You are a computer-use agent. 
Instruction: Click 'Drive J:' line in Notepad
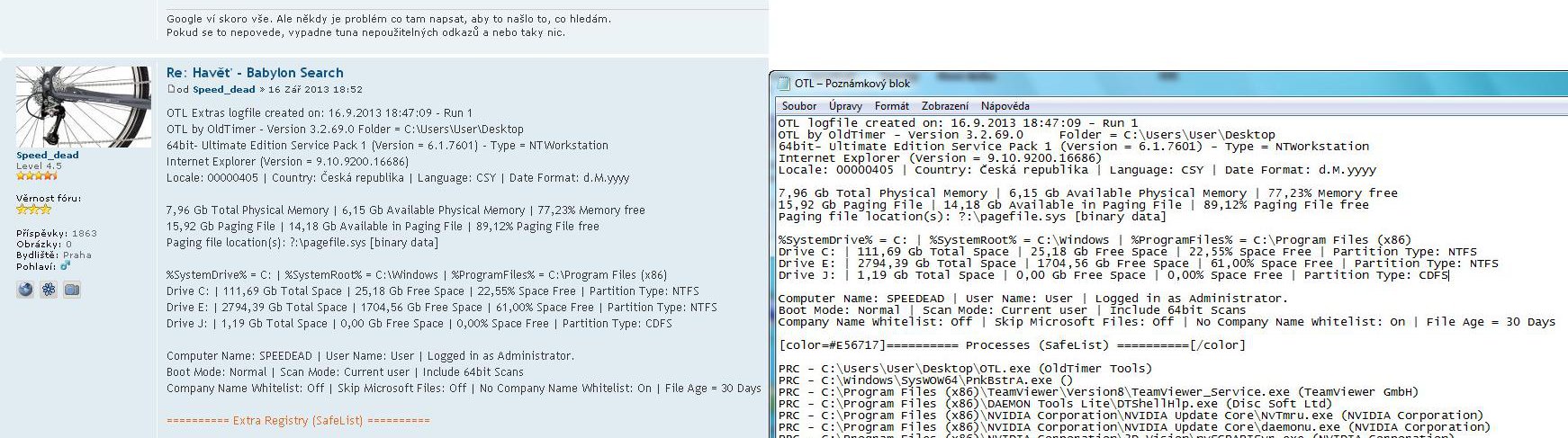[1113, 275]
